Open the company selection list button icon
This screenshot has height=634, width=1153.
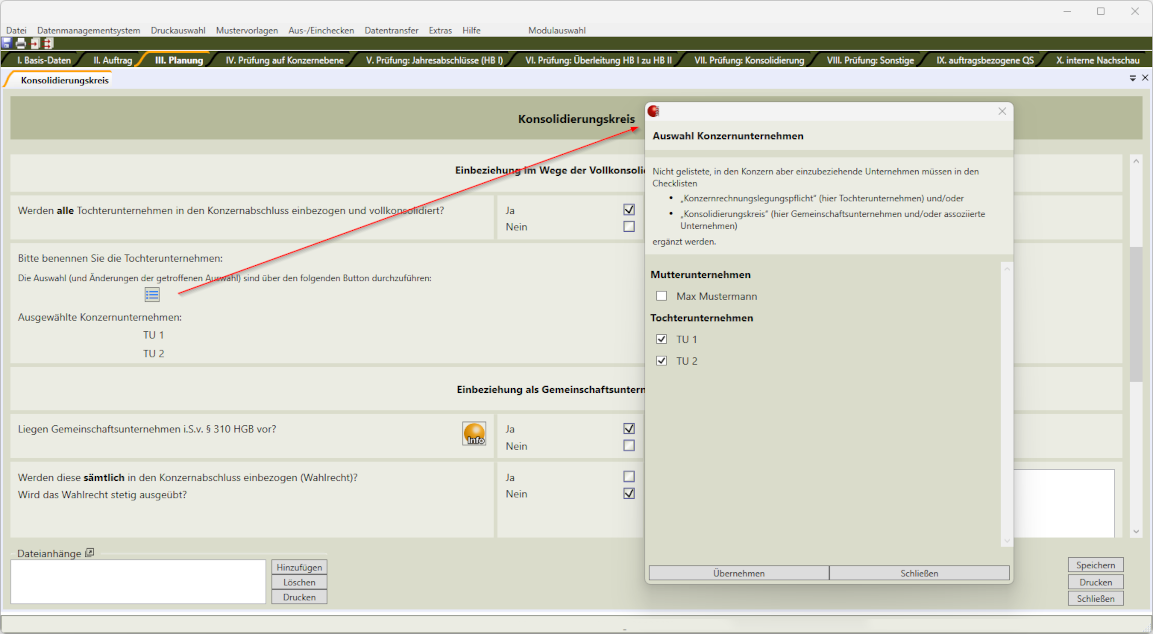click(152, 294)
